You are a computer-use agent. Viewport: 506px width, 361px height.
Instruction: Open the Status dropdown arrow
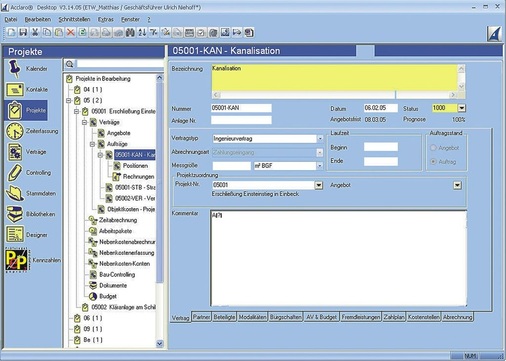(x=462, y=108)
